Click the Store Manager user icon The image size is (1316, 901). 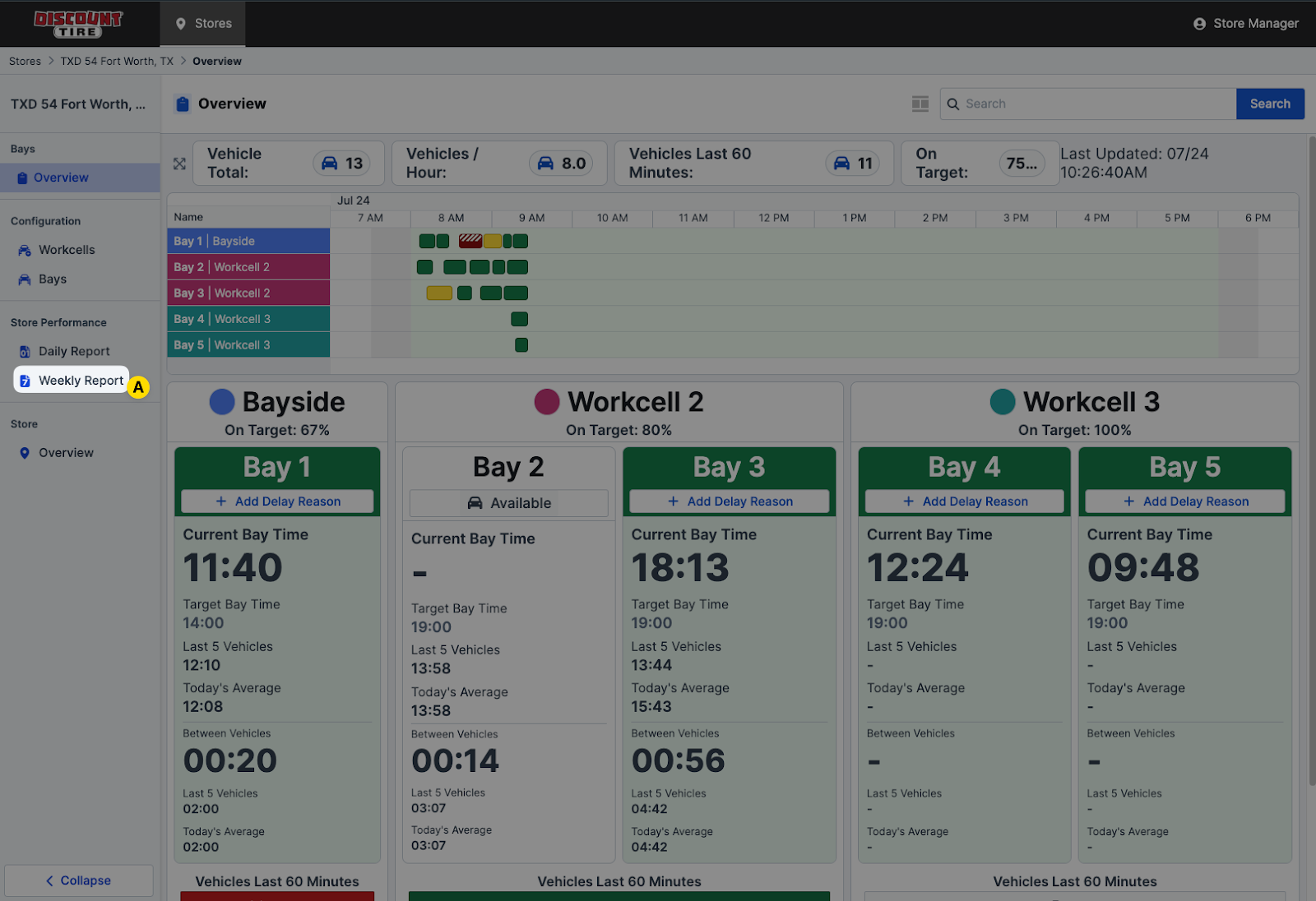1199,24
